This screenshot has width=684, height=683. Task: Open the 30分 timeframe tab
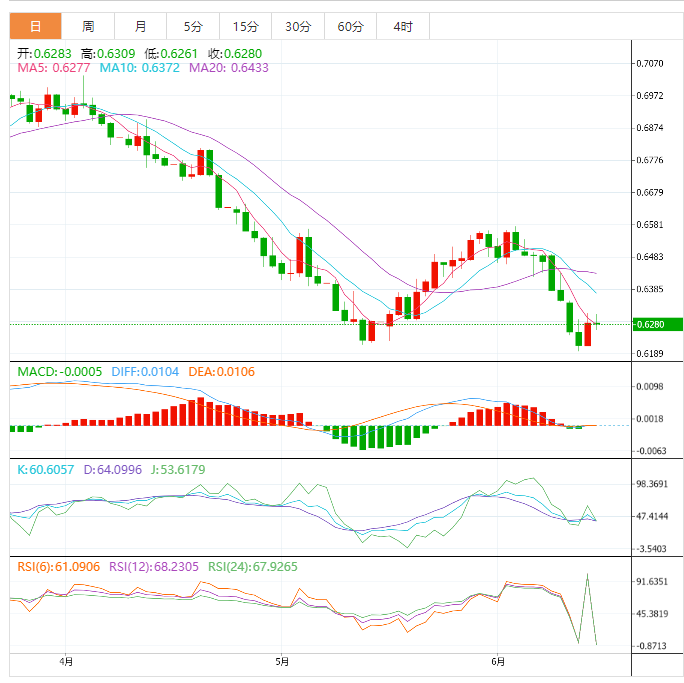[x=298, y=27]
